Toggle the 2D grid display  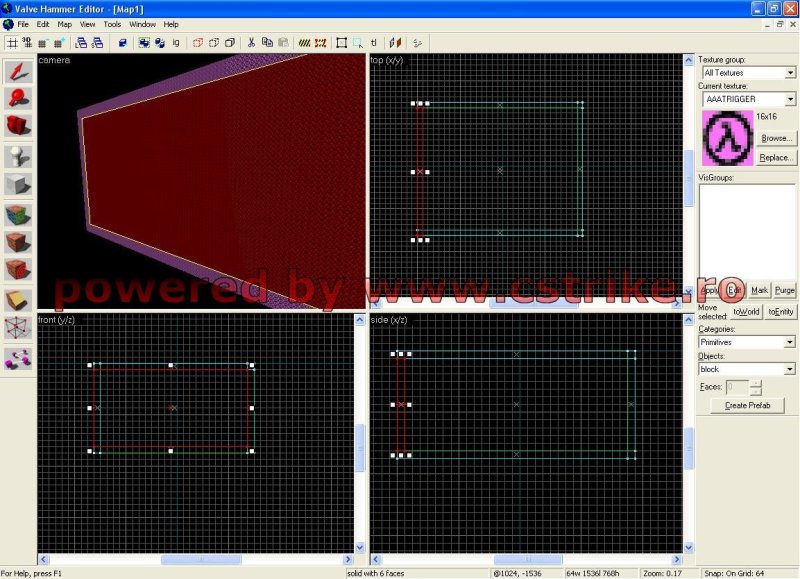12,43
